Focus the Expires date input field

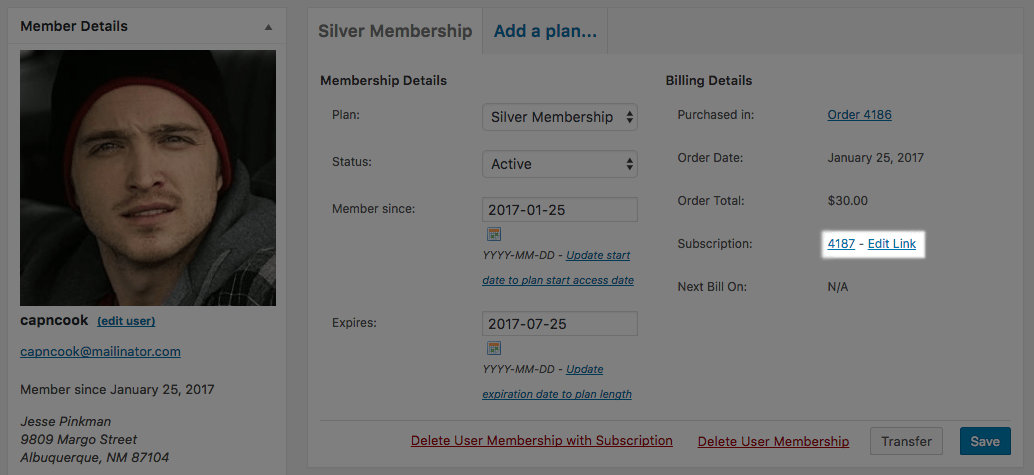click(560, 324)
